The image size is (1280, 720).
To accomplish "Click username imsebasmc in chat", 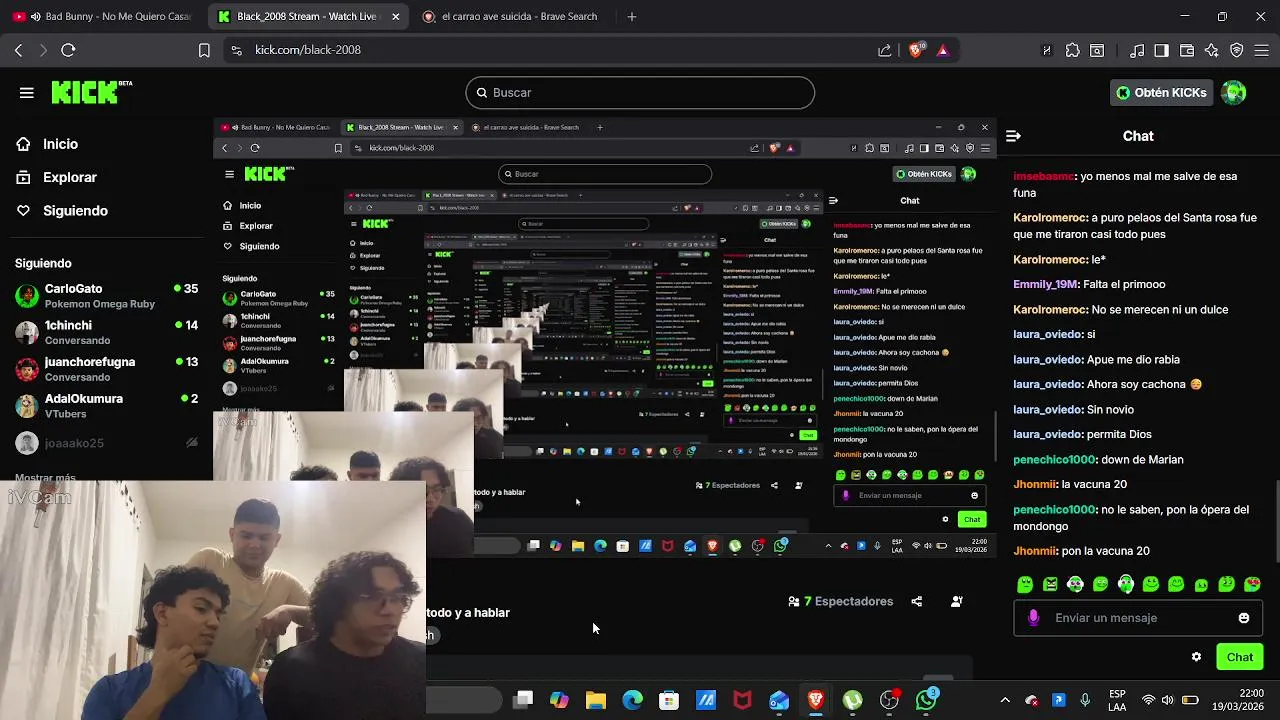I will [x=1044, y=176].
